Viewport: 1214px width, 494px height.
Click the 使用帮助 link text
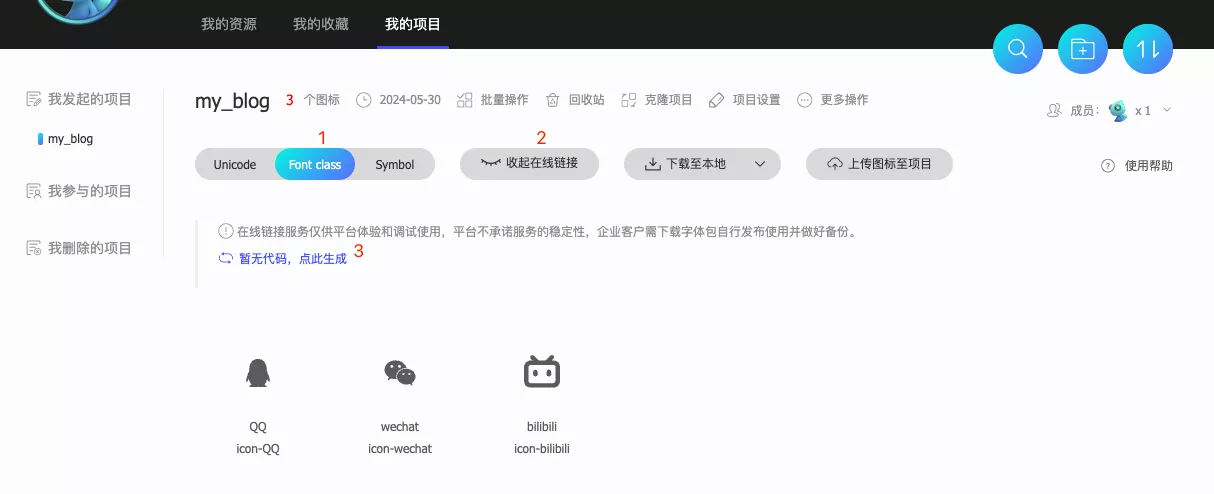pos(1149,166)
